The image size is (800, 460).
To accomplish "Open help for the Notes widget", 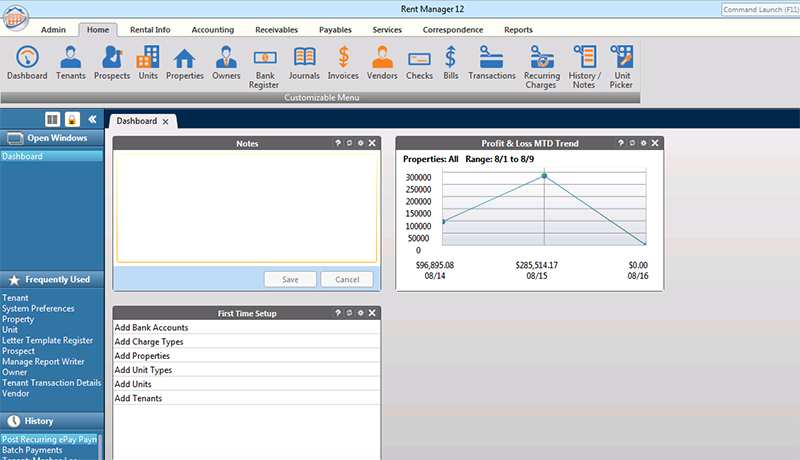I will pos(338,143).
